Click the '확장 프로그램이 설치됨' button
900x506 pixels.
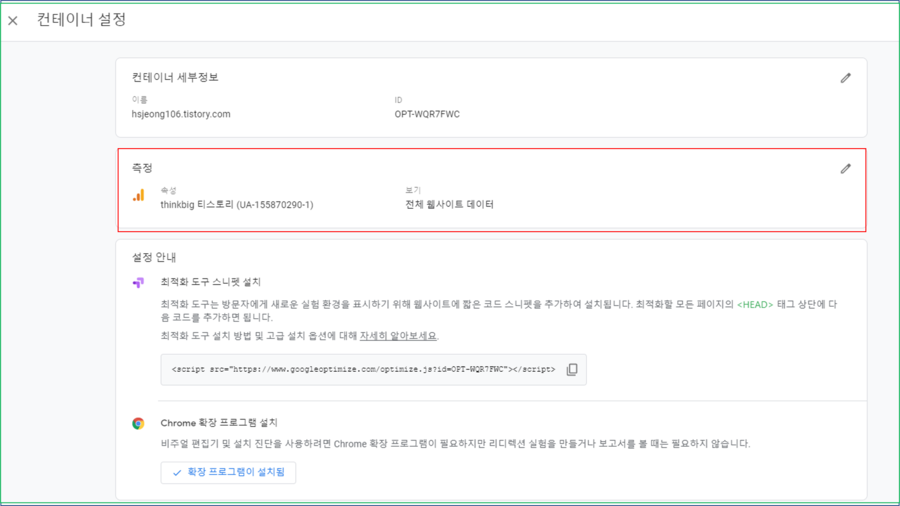pos(228,472)
